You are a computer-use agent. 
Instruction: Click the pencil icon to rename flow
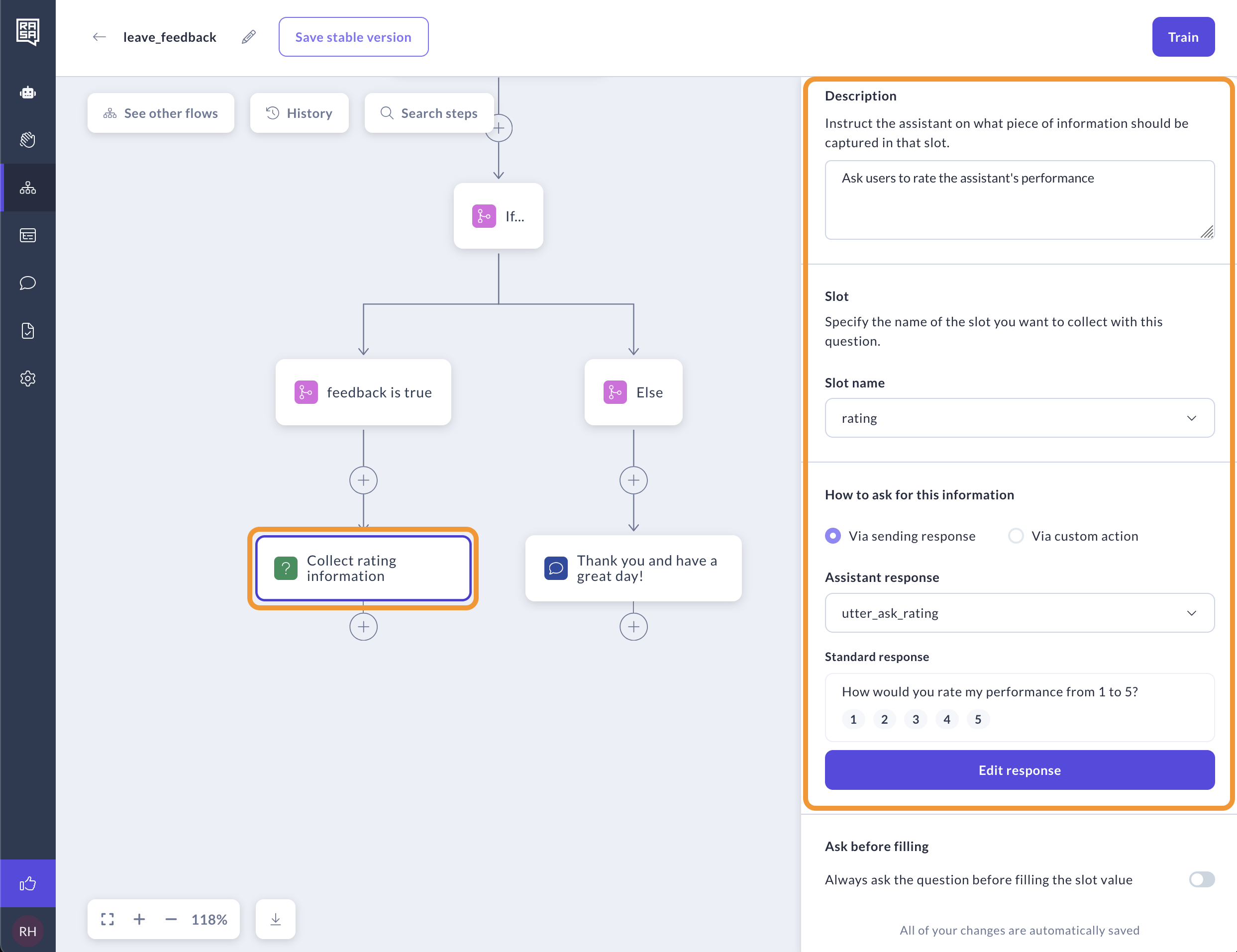tap(249, 37)
